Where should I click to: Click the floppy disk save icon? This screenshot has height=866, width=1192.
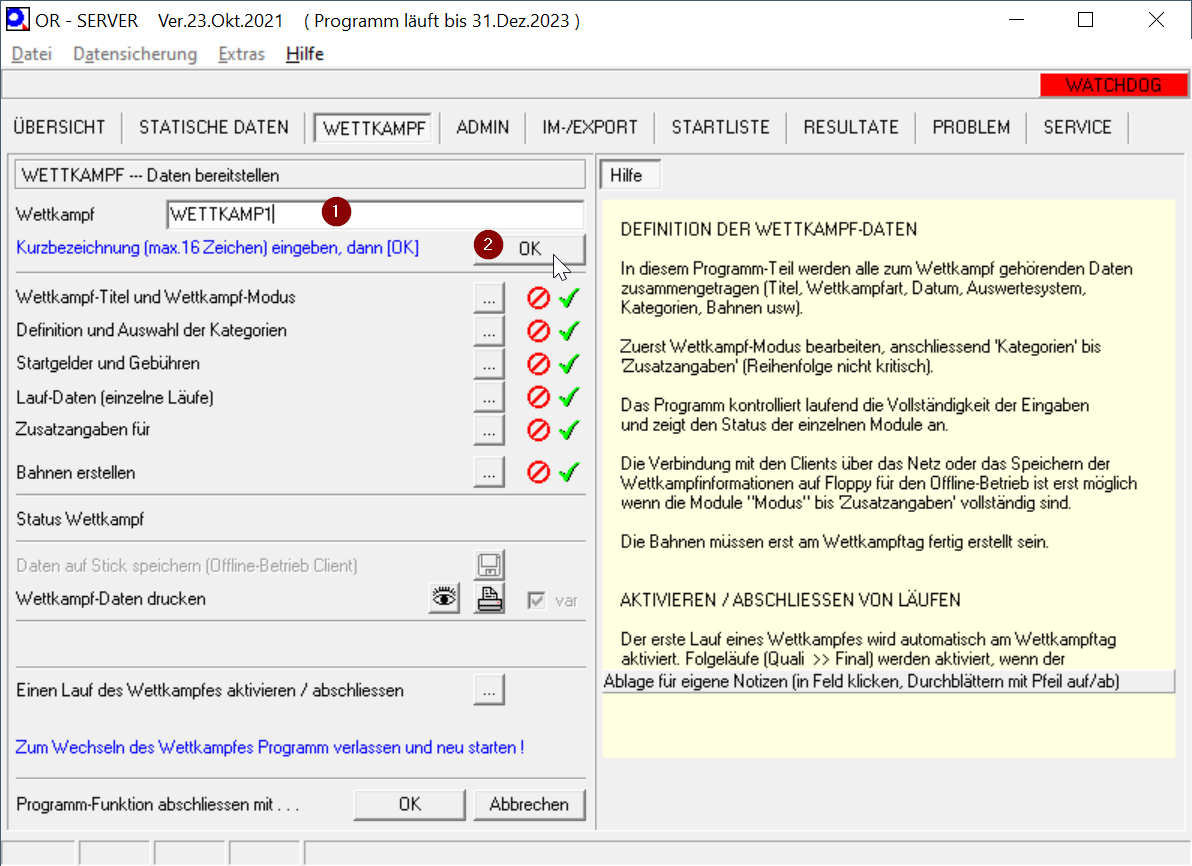coord(489,565)
